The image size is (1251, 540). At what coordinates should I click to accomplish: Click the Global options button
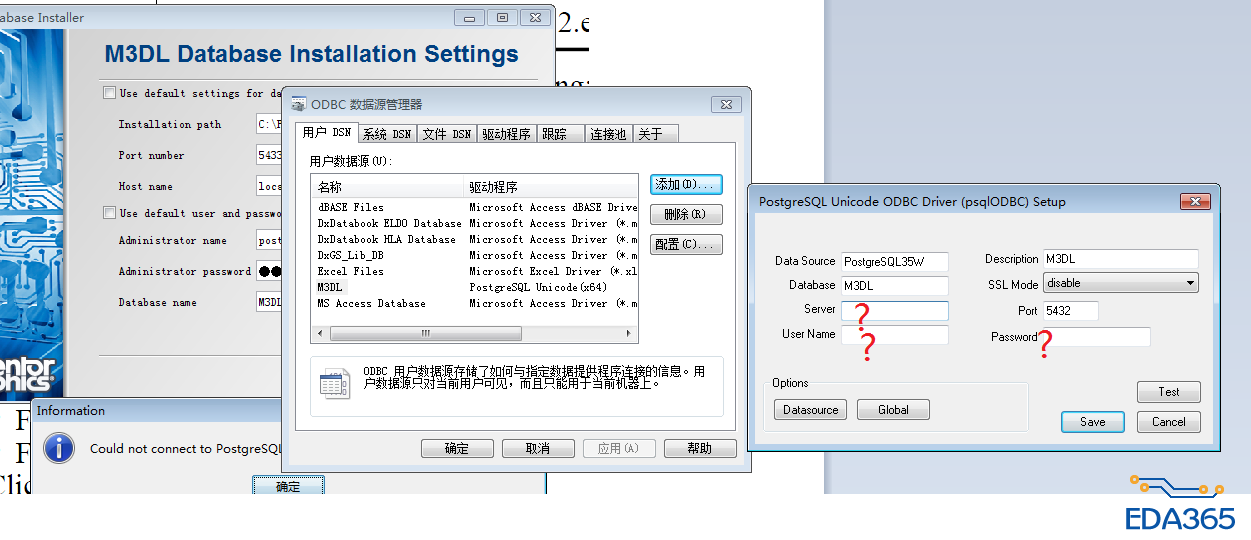(893, 409)
